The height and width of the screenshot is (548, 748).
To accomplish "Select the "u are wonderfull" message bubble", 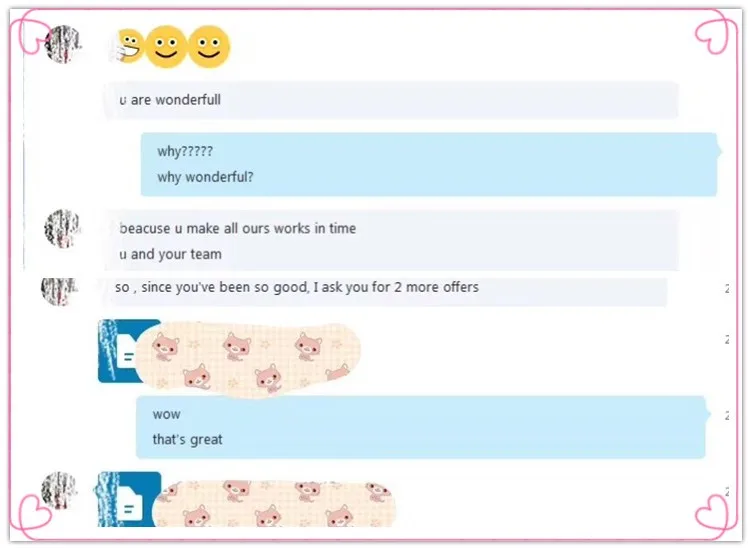I will [x=391, y=100].
